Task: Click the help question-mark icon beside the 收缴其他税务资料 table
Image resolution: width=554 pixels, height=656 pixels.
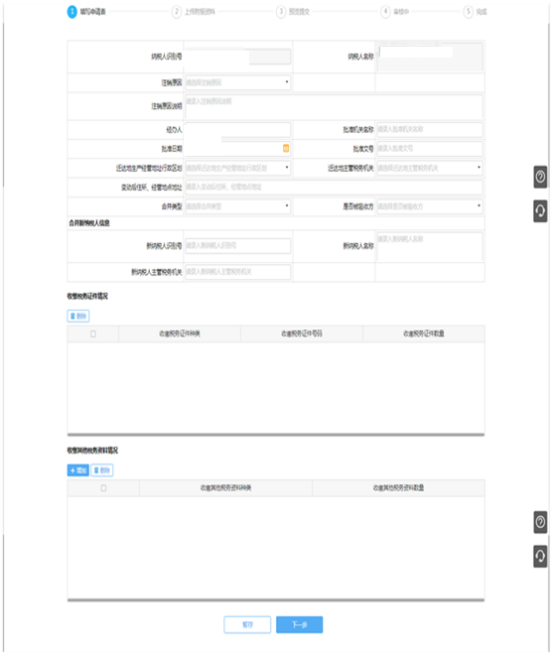Action: pos(540,522)
